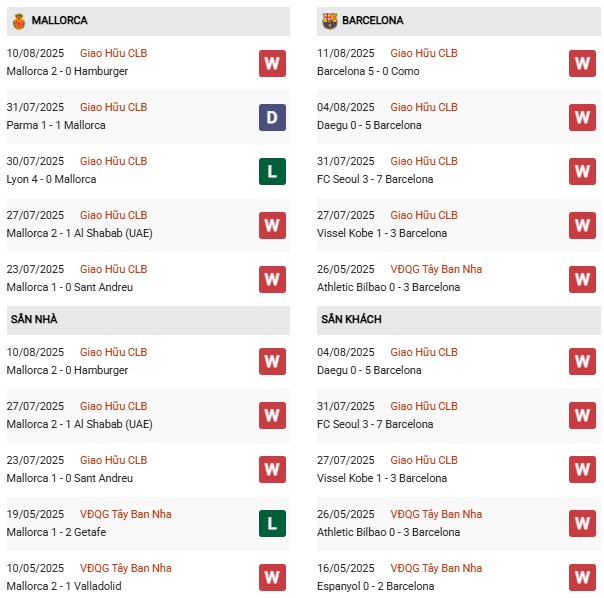Click the L loss badge for Lyon match
This screenshot has width=604, height=598.
[272, 171]
